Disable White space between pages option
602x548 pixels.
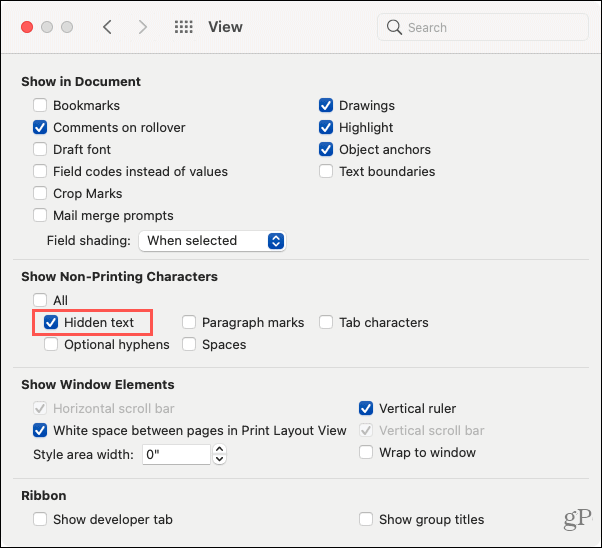tap(40, 430)
